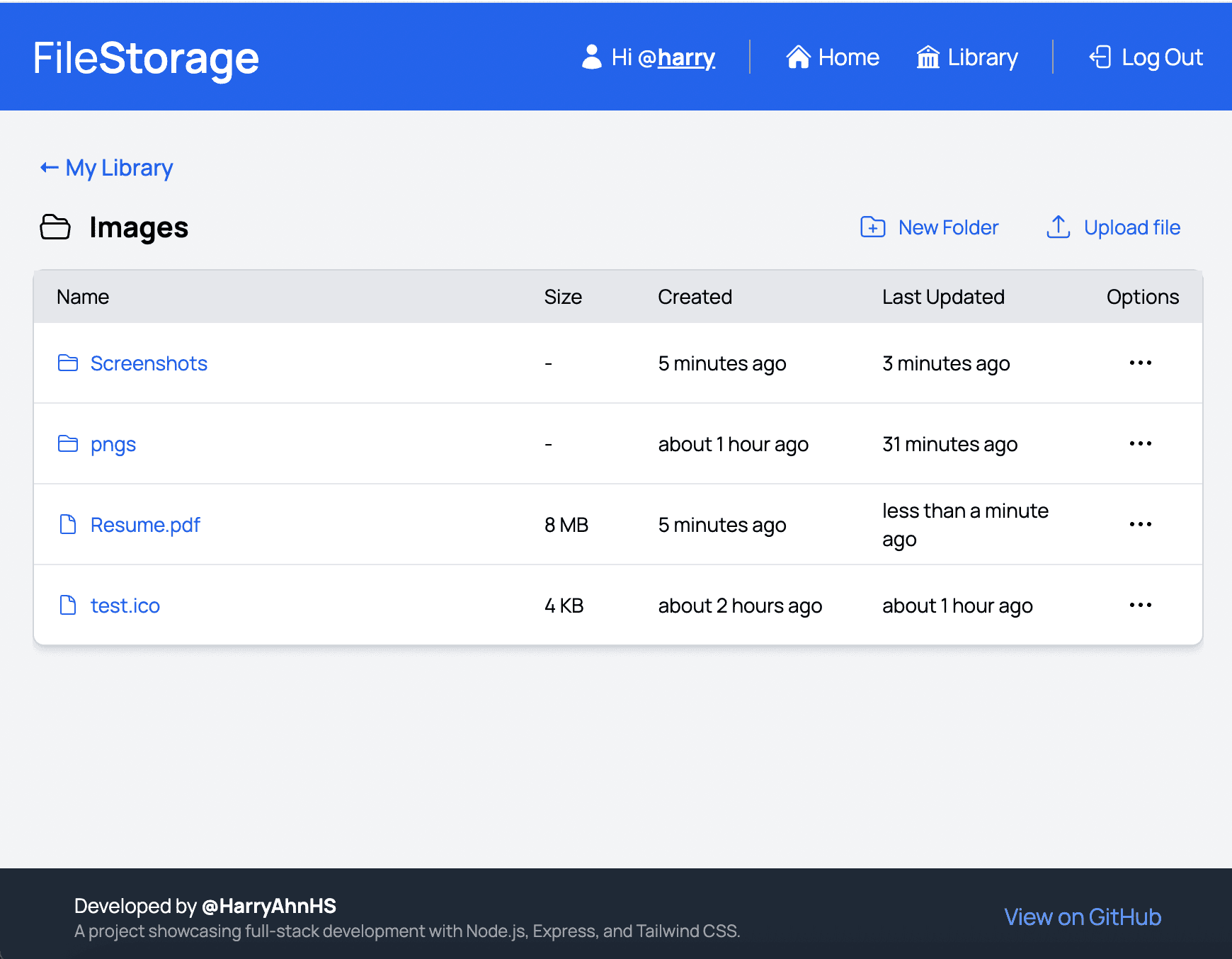Screen dimensions: 1232x959
Task: Open the Screenshots folder
Action: (149, 363)
